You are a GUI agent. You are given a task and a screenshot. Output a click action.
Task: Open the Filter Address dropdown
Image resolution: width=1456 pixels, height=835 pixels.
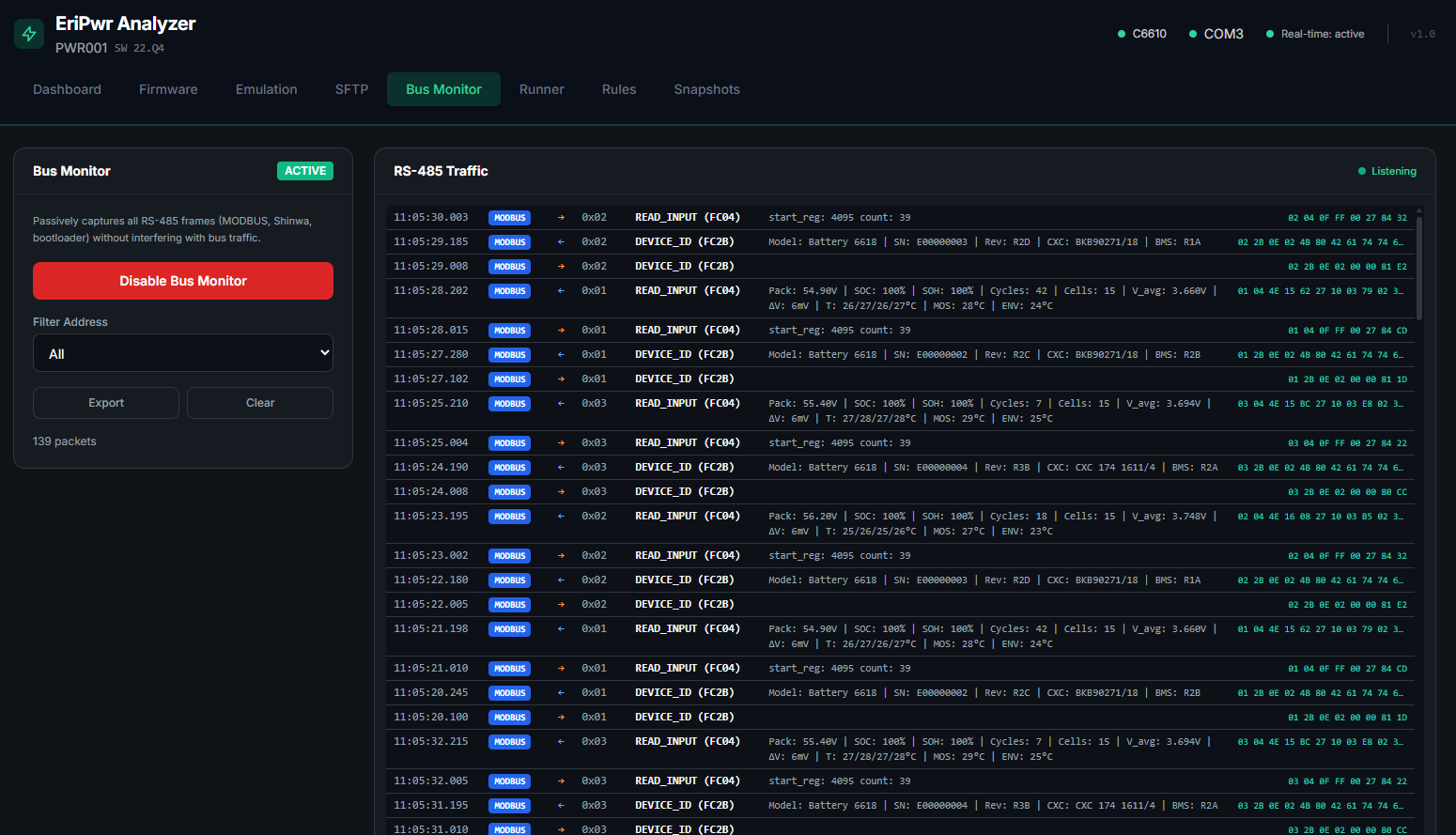click(183, 353)
